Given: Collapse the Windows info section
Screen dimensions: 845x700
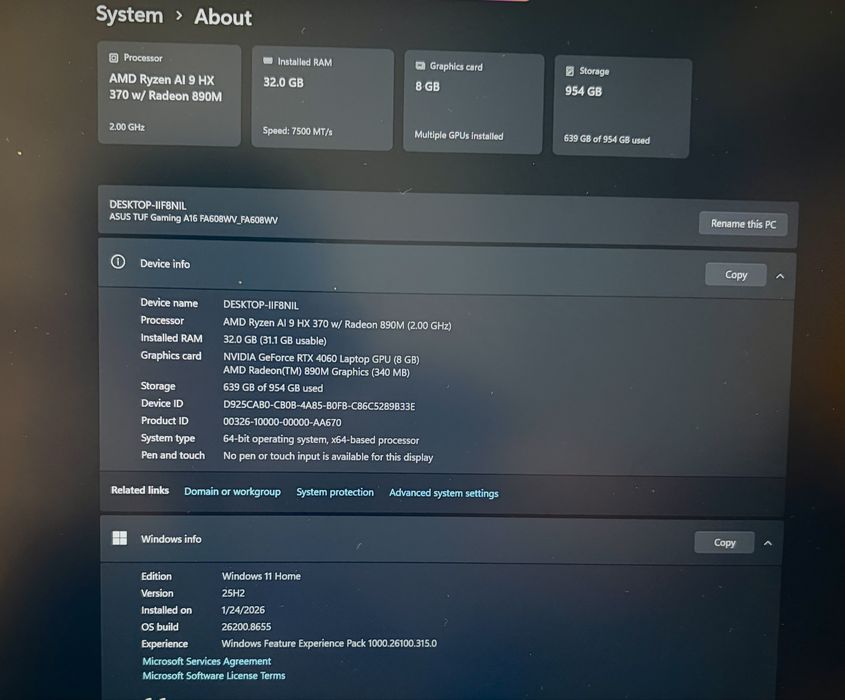Looking at the screenshot, I should pyautogui.click(x=768, y=543).
